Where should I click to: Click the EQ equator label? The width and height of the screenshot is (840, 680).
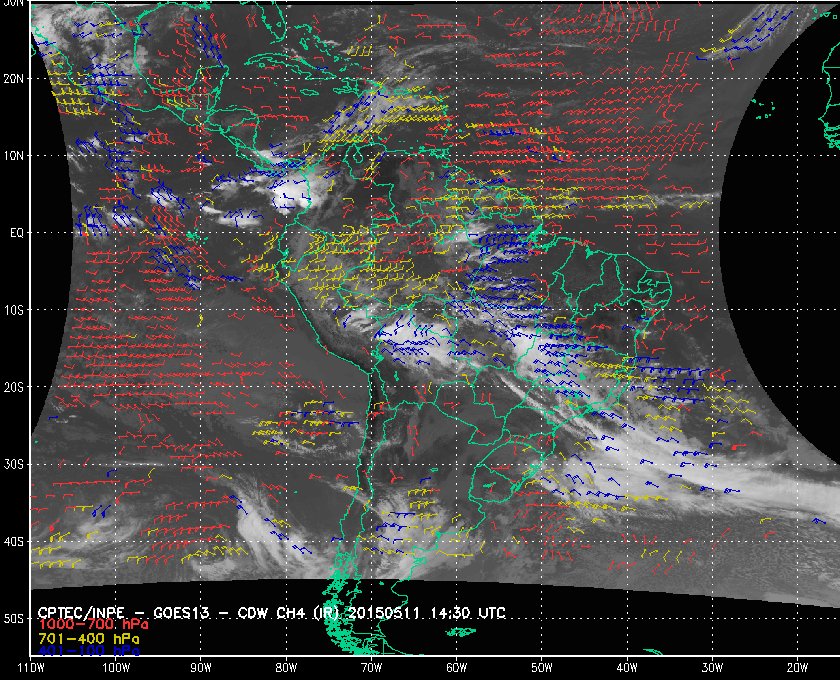[17, 233]
